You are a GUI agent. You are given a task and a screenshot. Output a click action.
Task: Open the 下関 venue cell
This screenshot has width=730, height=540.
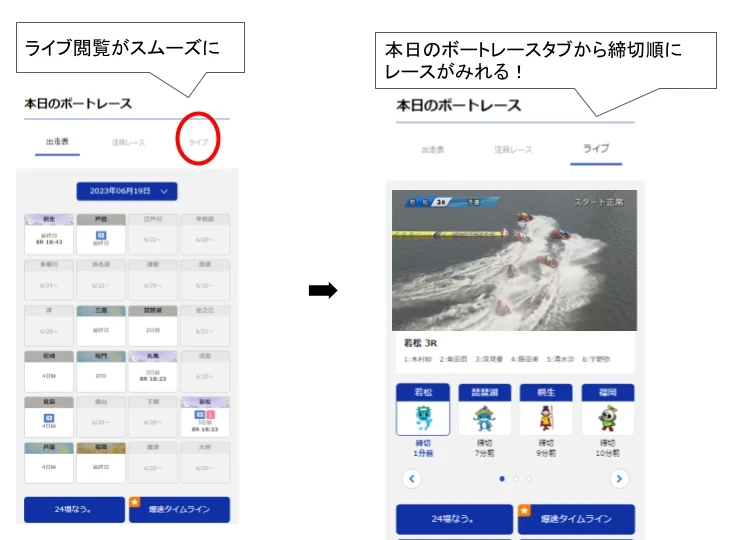[x=153, y=417]
